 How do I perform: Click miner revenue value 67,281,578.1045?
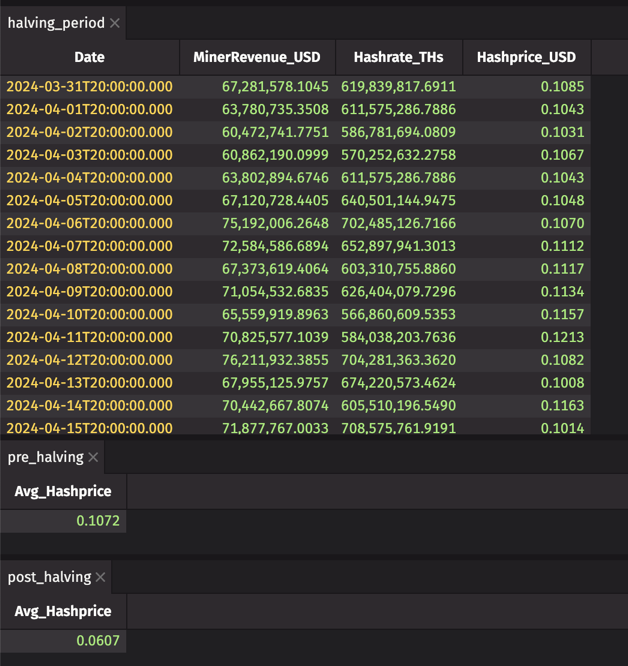(x=275, y=87)
